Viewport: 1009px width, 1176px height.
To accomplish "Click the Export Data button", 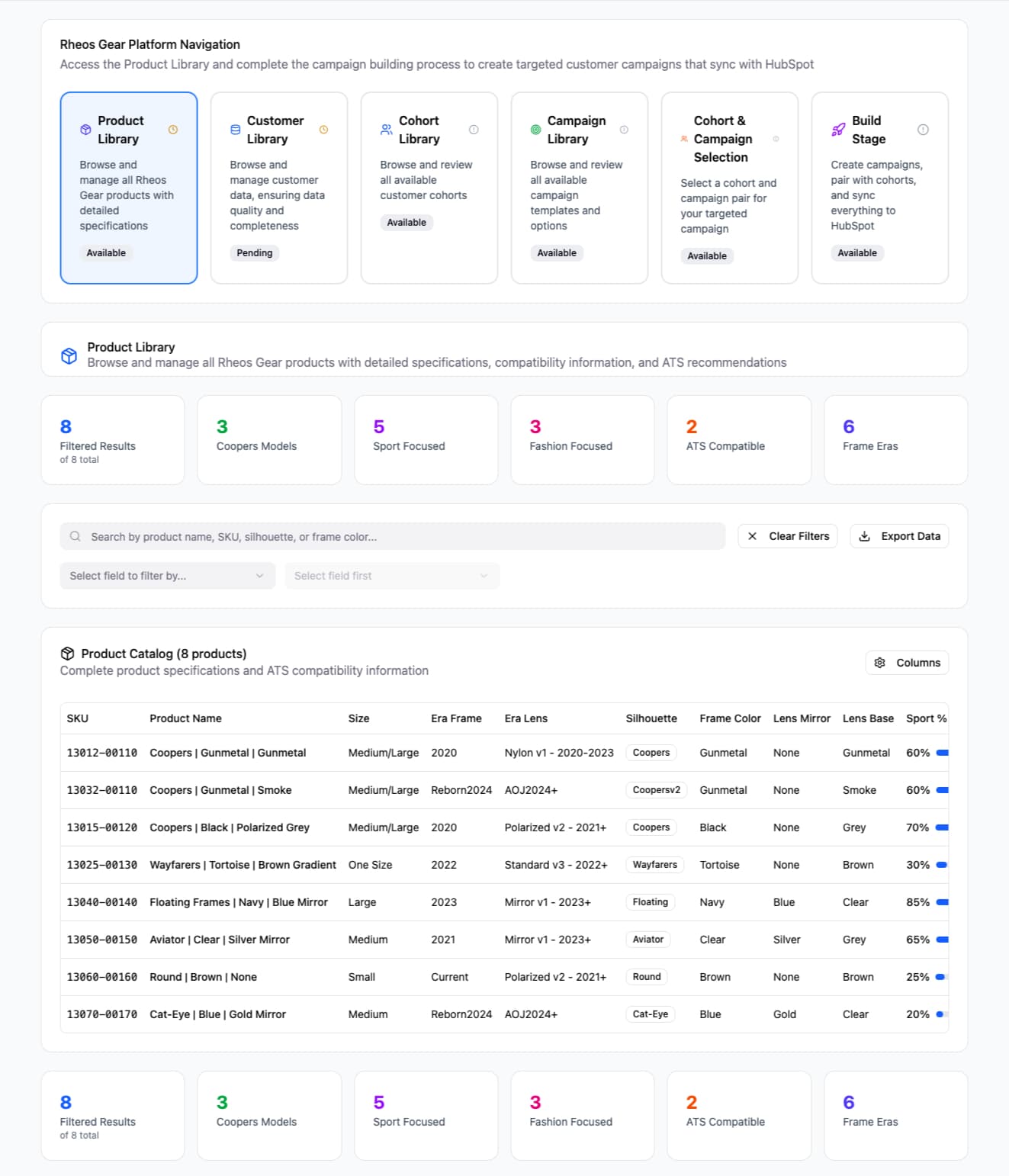I will (898, 536).
